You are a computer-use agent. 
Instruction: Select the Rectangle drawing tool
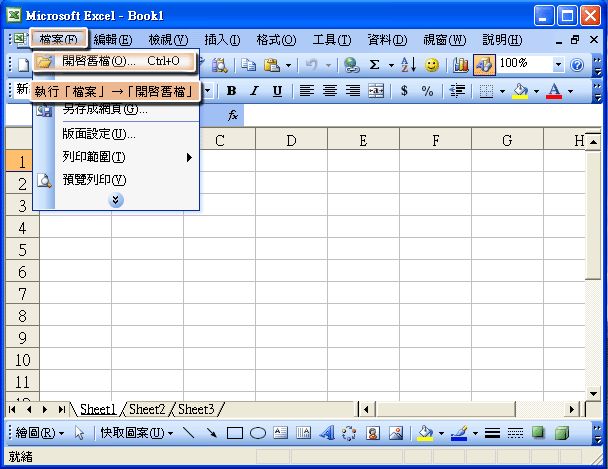pos(235,433)
